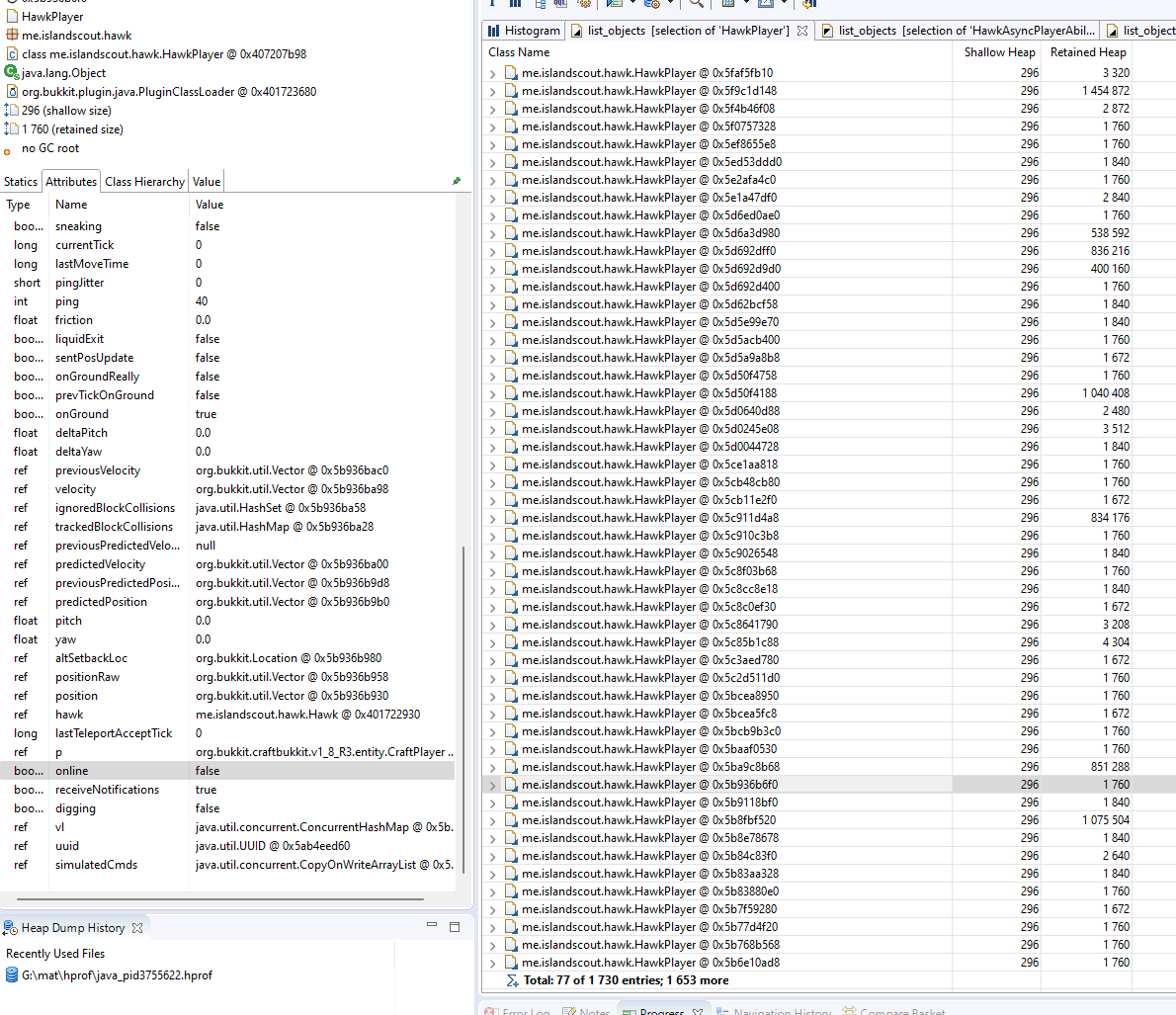This screenshot has width=1176, height=1015.
Task: Pin the Attributes view
Action: click(456, 181)
